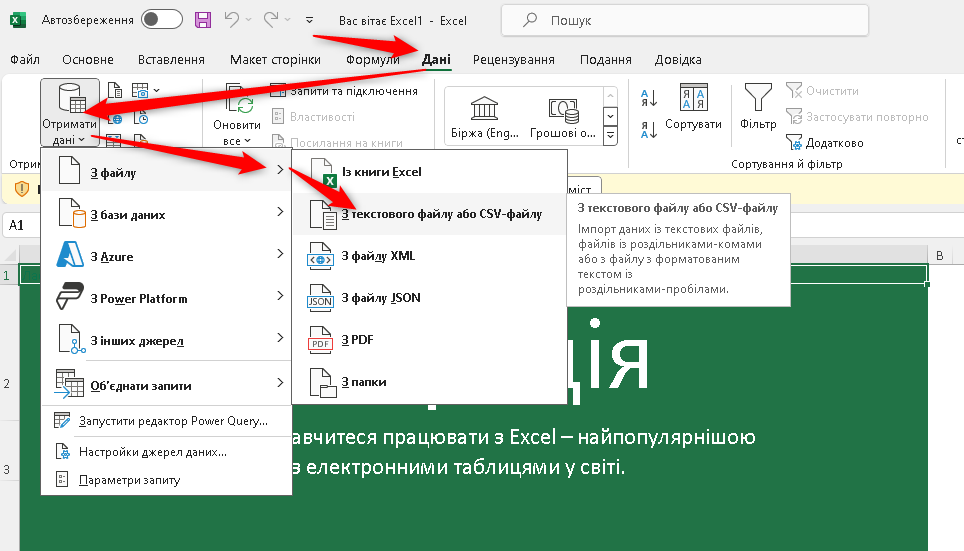Open the Customize Quick Access Toolbar dropdown
The image size is (964, 551).
[309, 20]
